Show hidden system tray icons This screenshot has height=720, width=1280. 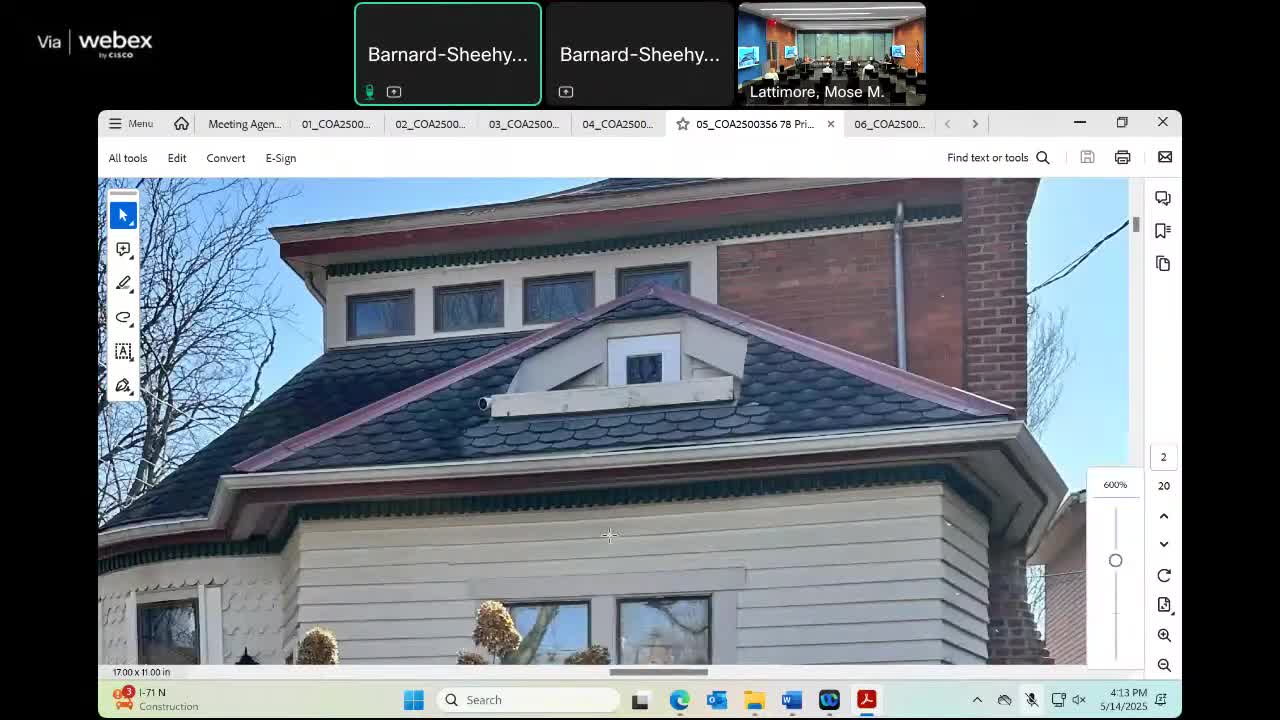tap(977, 700)
